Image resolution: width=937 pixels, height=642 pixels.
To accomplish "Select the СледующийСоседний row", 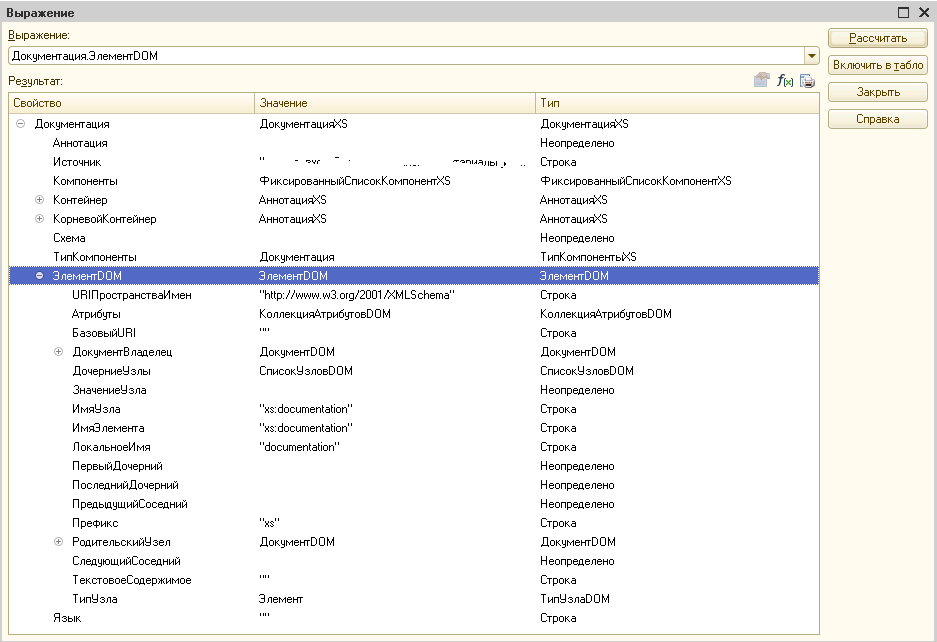I will click(414, 561).
